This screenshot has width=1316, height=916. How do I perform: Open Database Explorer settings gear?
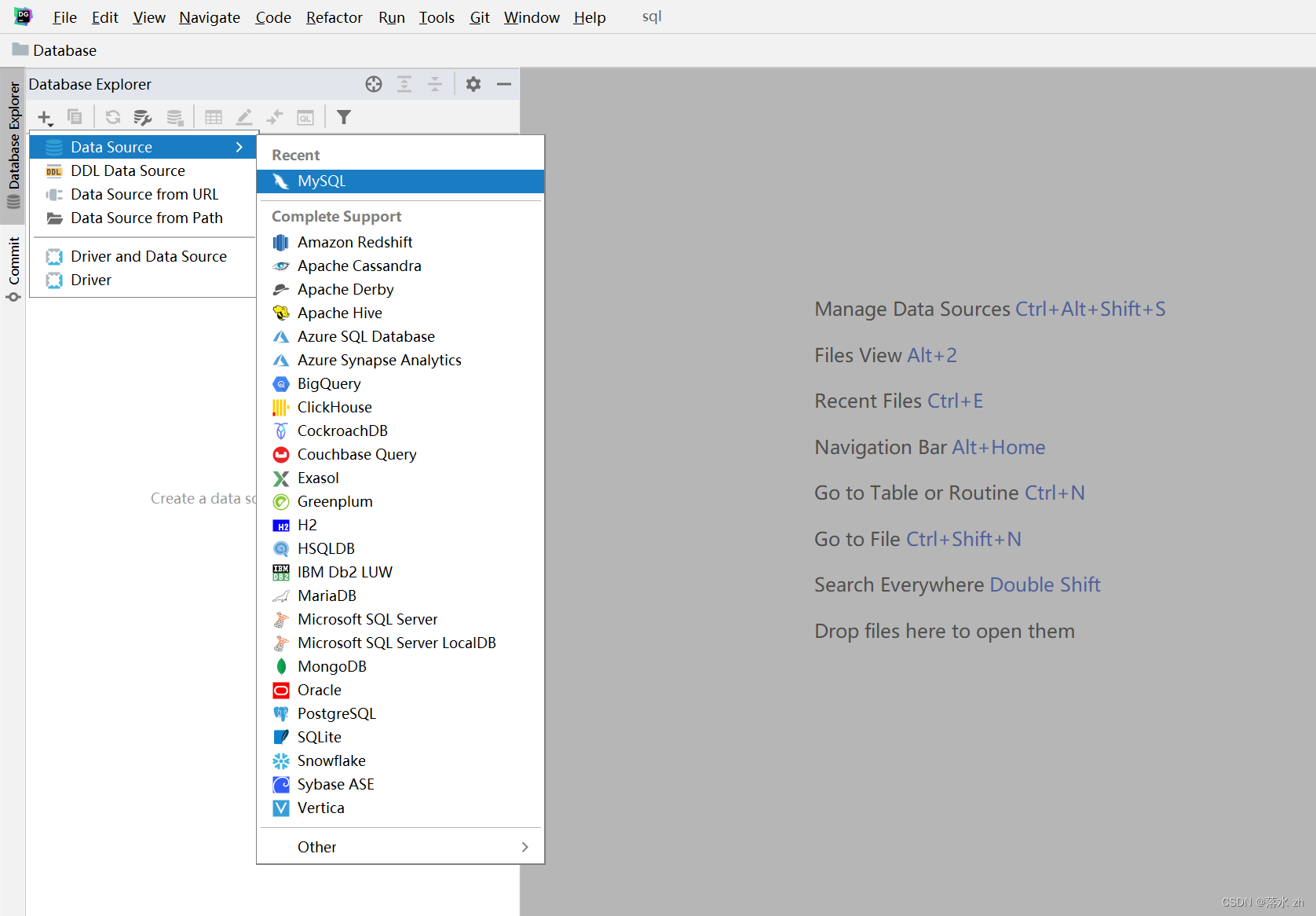(x=473, y=84)
